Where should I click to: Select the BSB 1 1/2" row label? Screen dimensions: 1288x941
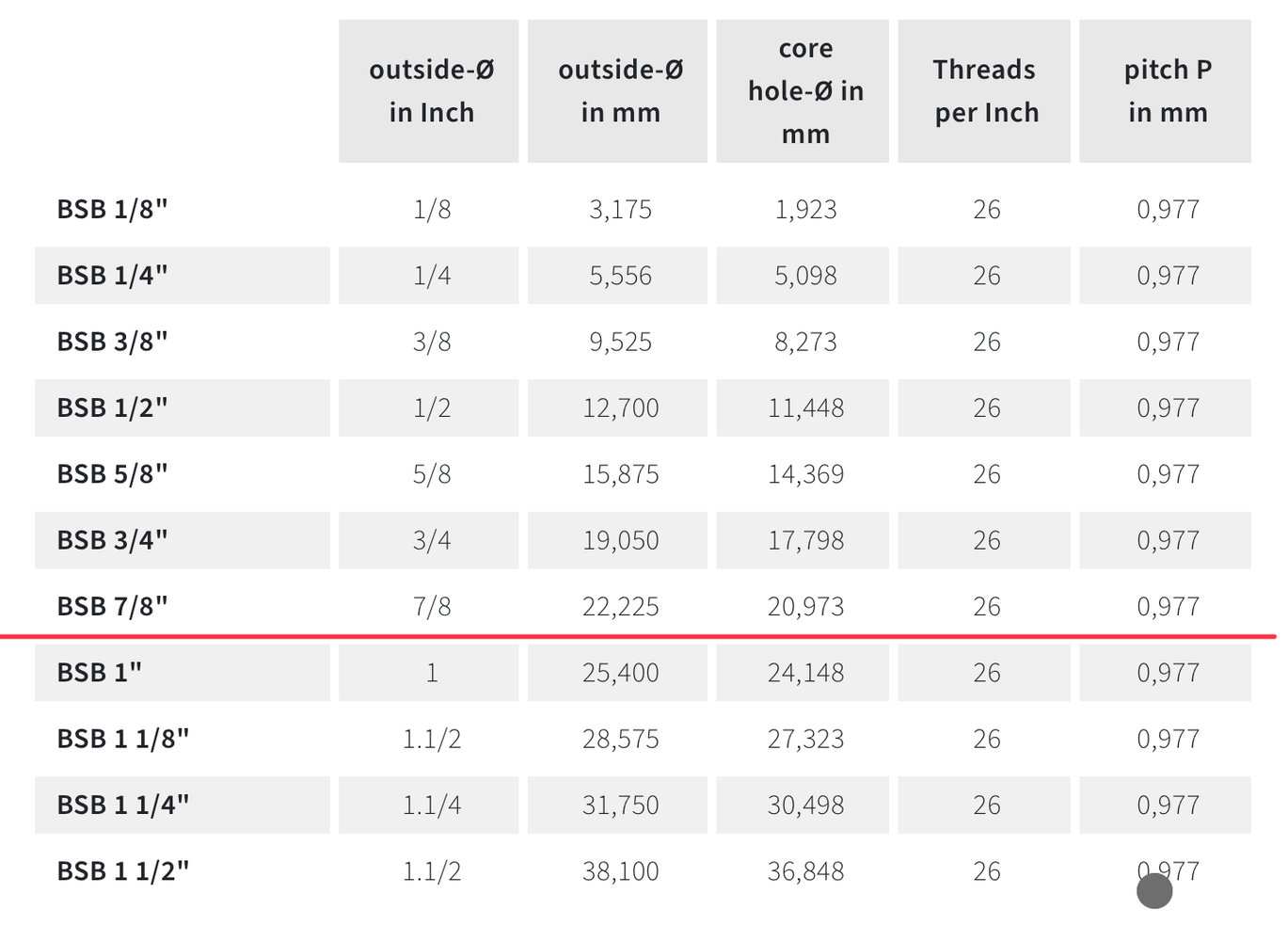click(x=122, y=871)
